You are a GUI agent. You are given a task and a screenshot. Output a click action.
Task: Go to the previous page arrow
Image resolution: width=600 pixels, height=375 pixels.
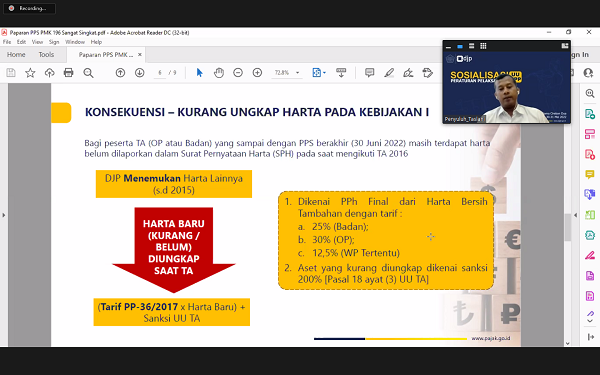coord(120,72)
